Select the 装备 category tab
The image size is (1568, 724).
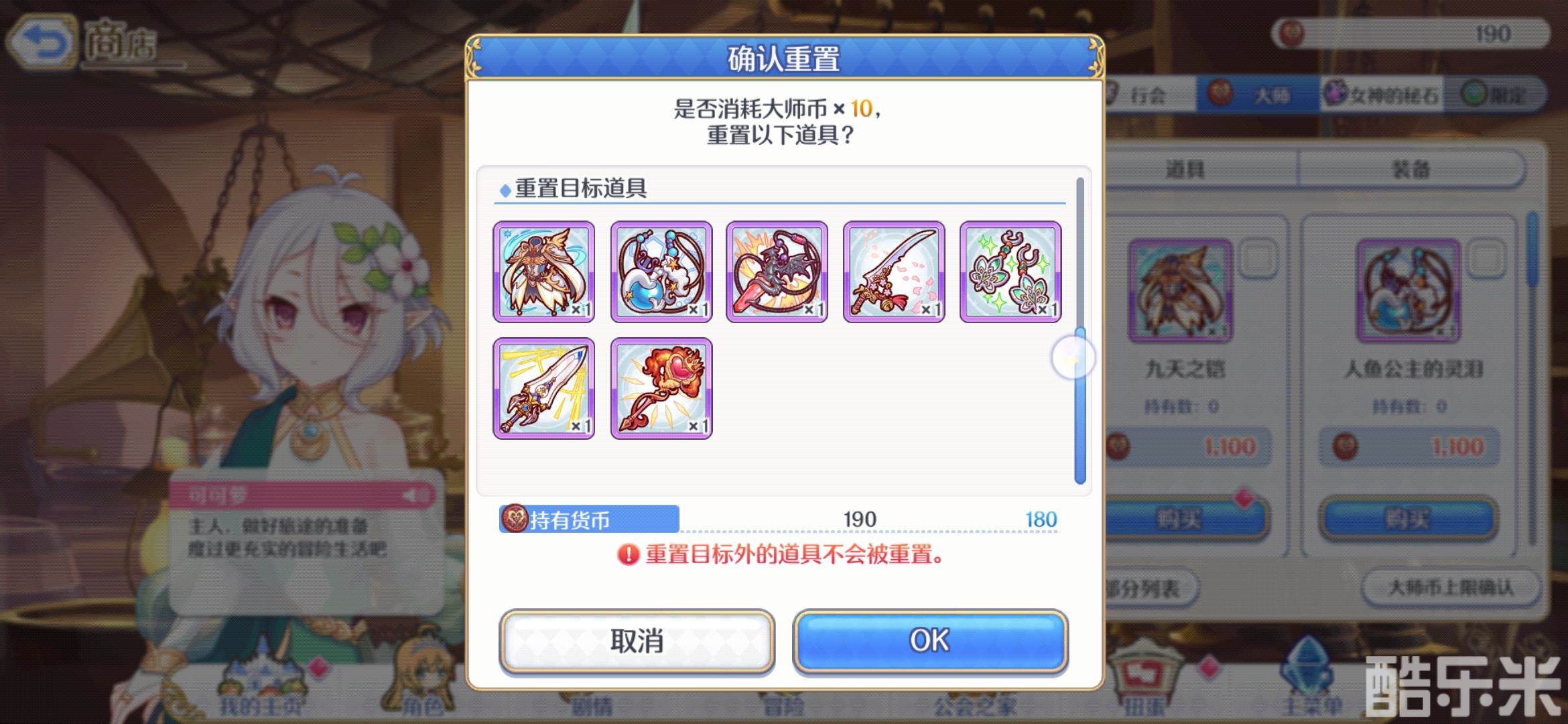[x=1411, y=169]
